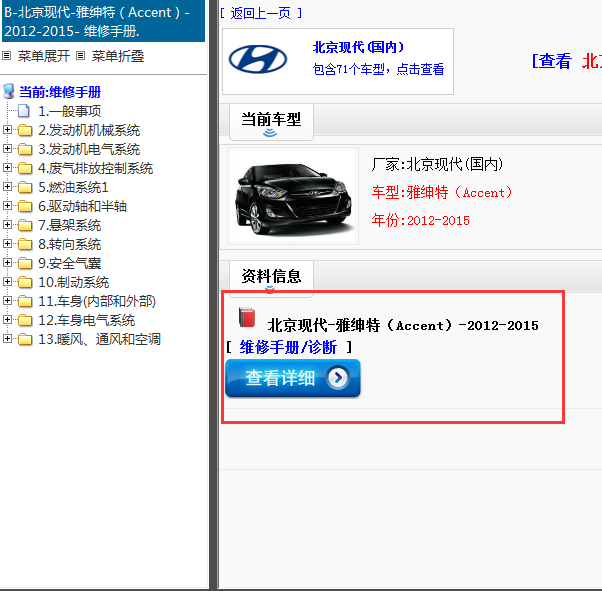Open 8.转向系统 tree label

69,244
